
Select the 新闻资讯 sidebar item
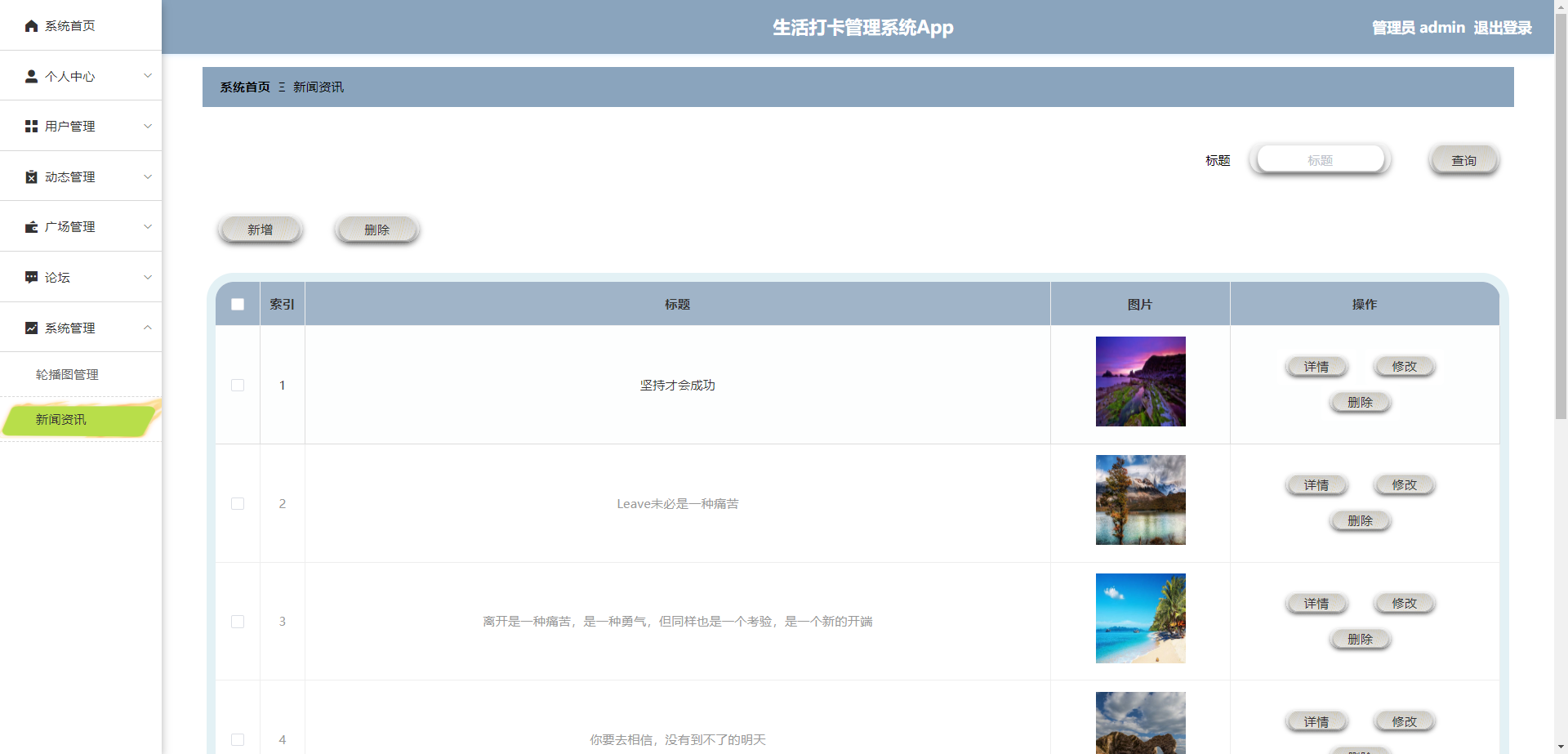[x=61, y=420]
